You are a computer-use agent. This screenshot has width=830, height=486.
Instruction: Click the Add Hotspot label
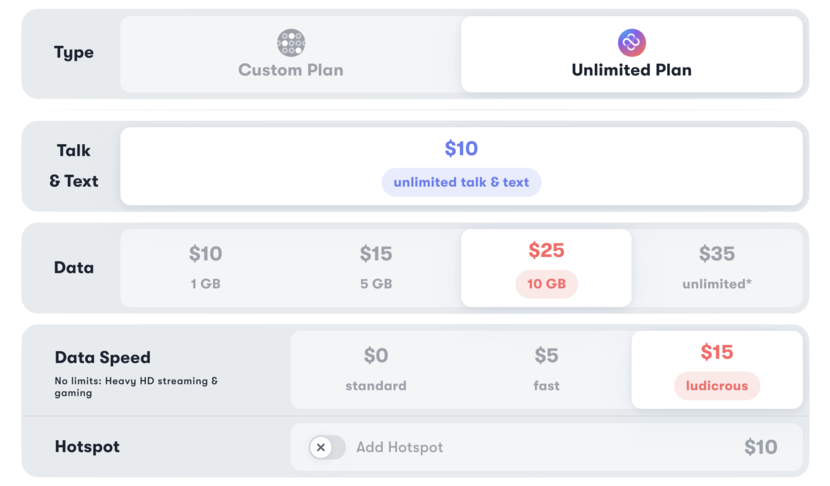point(399,448)
